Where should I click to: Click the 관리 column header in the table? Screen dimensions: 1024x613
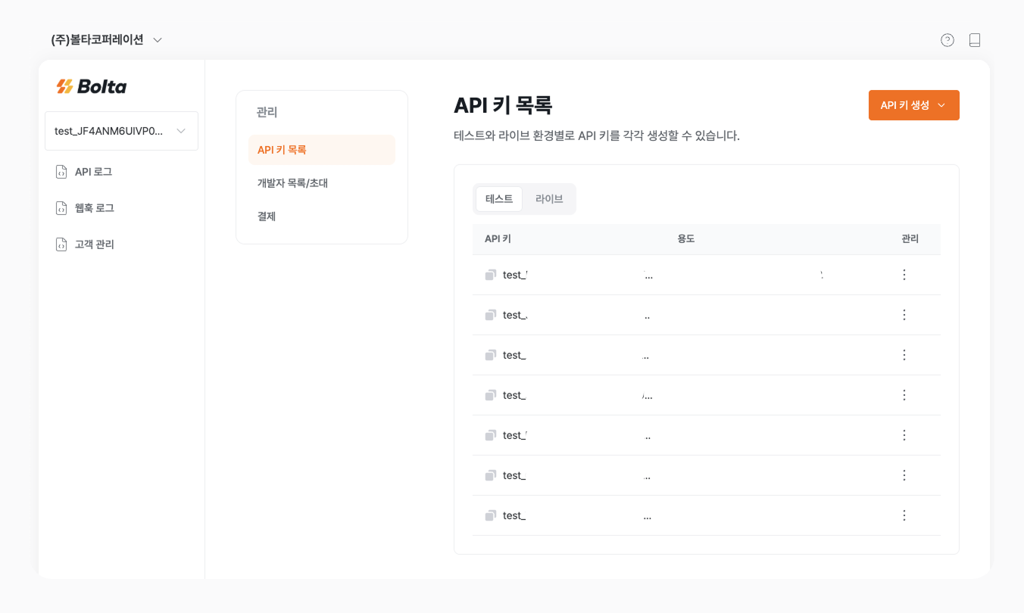pos(910,239)
